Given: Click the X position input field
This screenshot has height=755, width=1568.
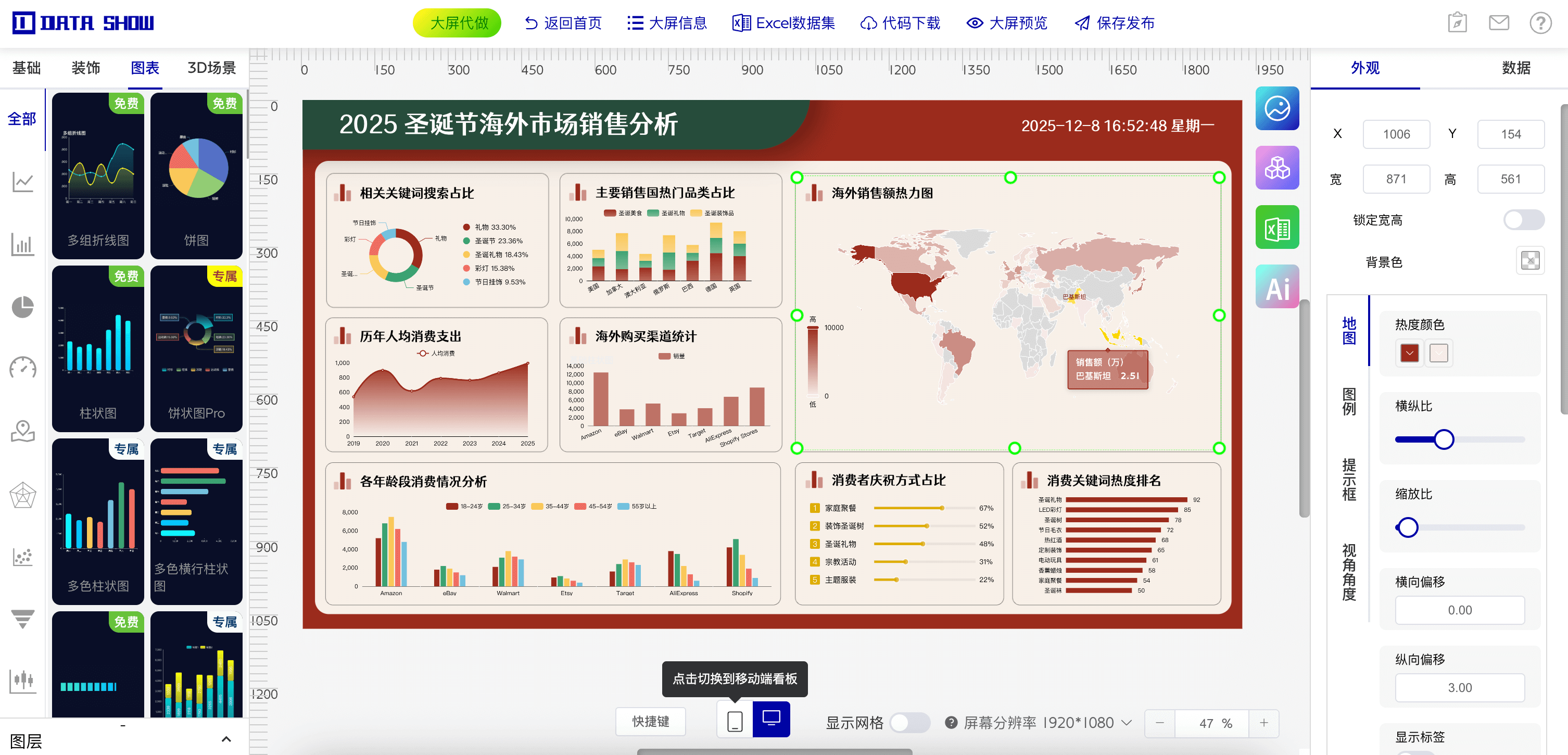Looking at the screenshot, I should click(x=1396, y=134).
